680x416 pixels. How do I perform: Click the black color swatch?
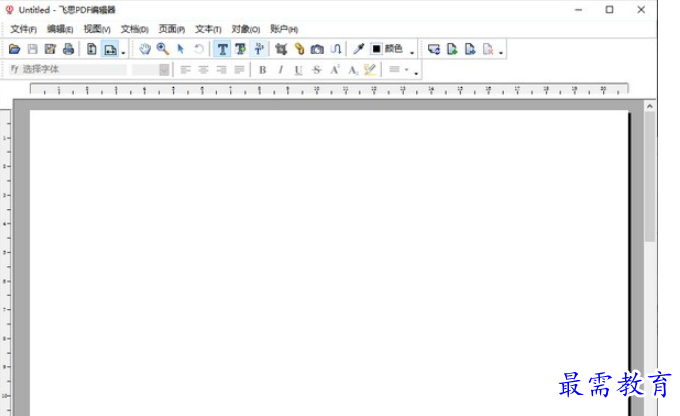376,49
